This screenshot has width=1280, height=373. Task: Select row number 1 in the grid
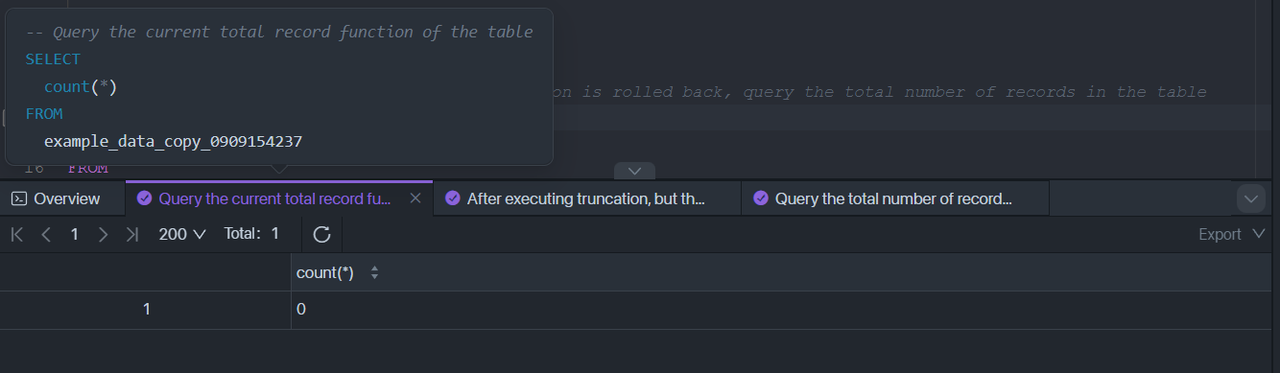146,310
